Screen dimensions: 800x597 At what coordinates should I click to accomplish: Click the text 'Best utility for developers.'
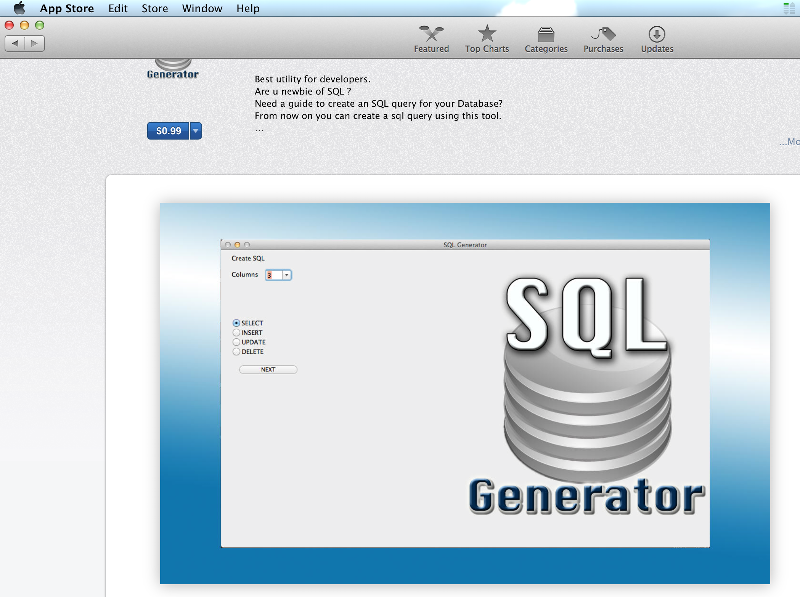(312, 79)
